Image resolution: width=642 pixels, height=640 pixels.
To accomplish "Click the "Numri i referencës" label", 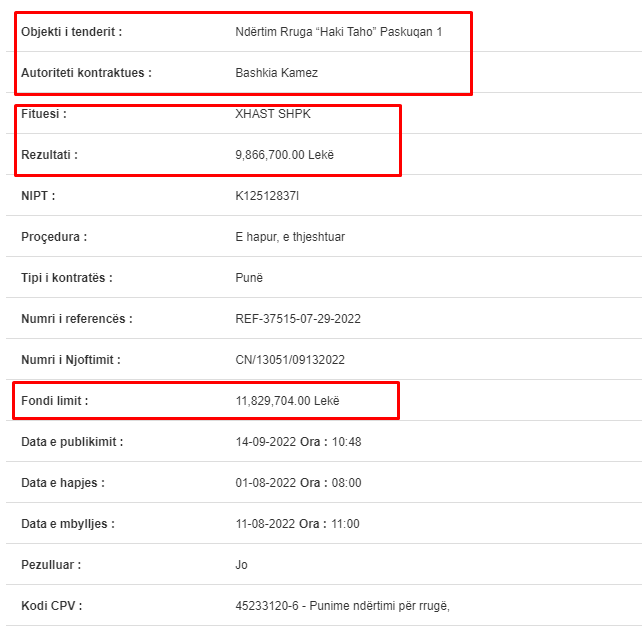I will [77, 319].
